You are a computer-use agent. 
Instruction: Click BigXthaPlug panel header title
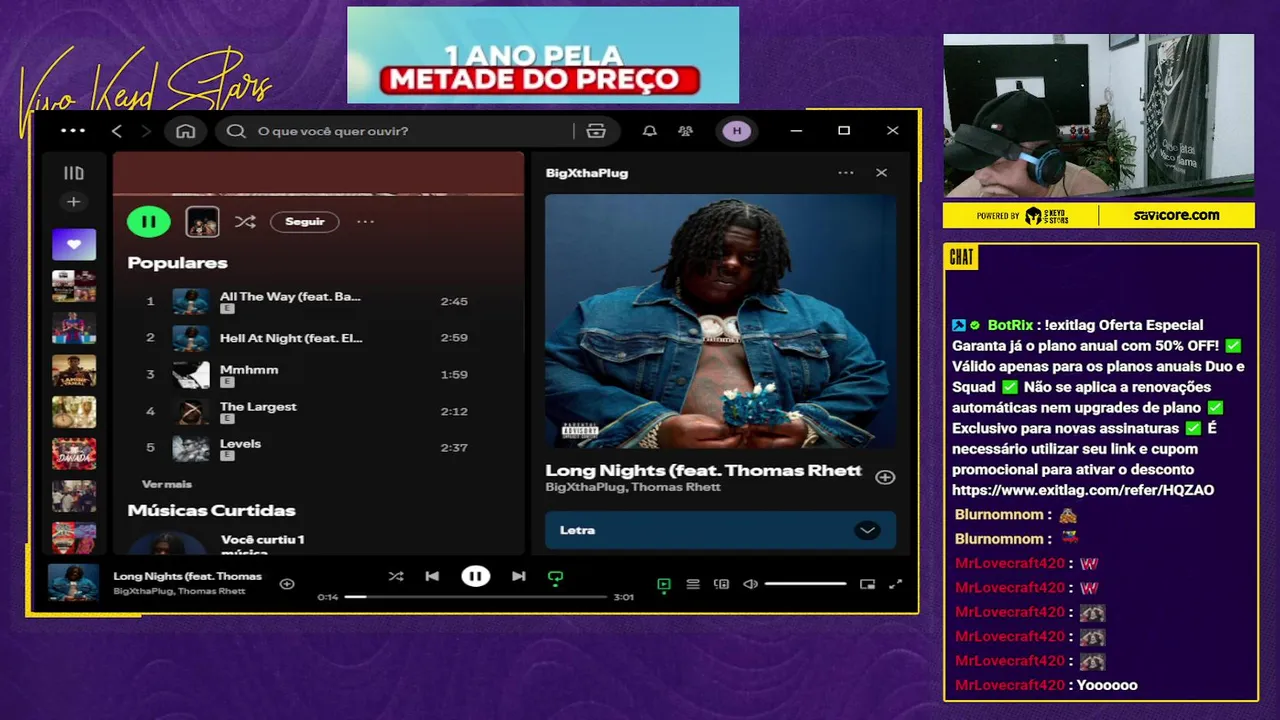click(587, 173)
